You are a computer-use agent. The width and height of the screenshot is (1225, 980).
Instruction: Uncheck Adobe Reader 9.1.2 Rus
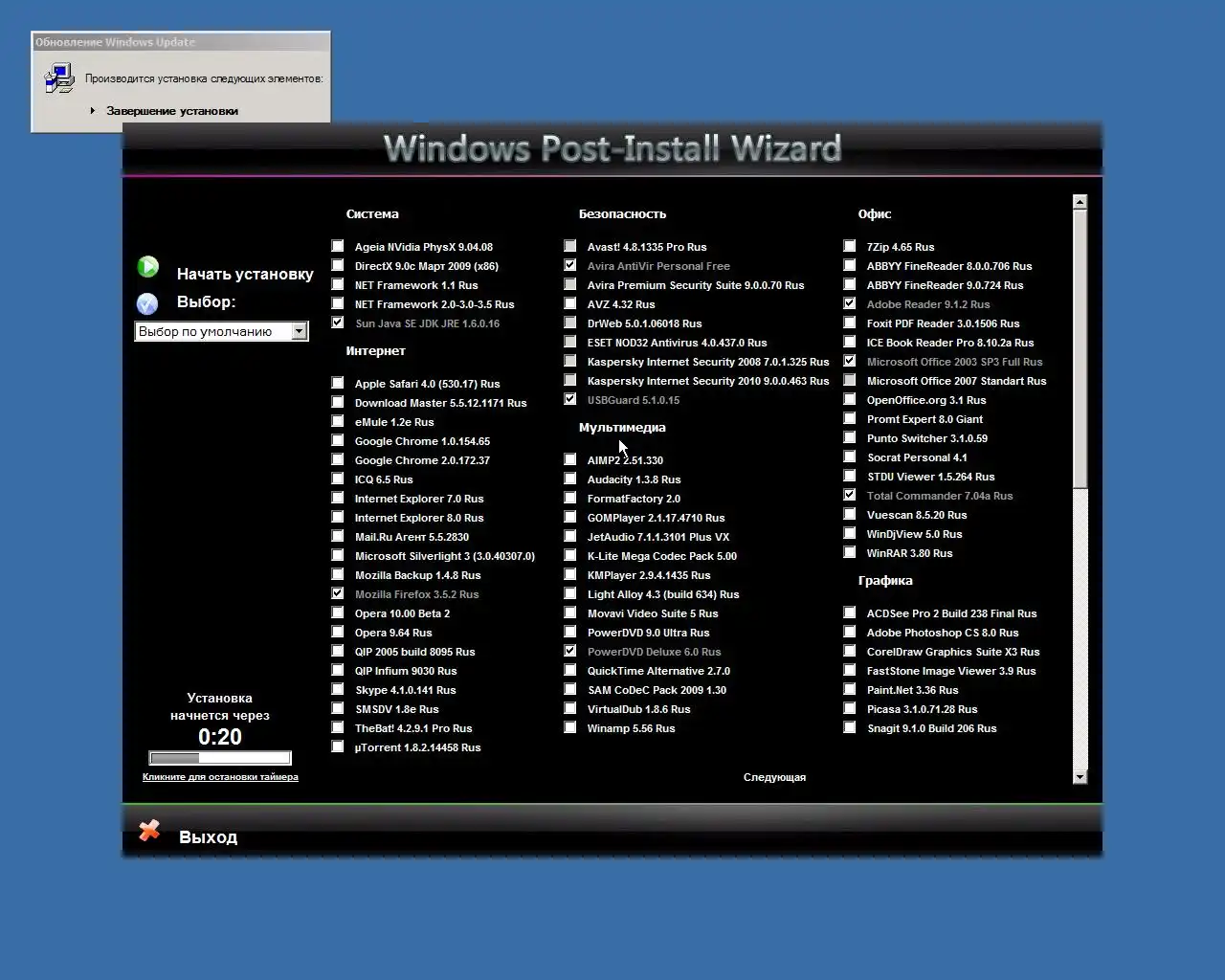(850, 303)
